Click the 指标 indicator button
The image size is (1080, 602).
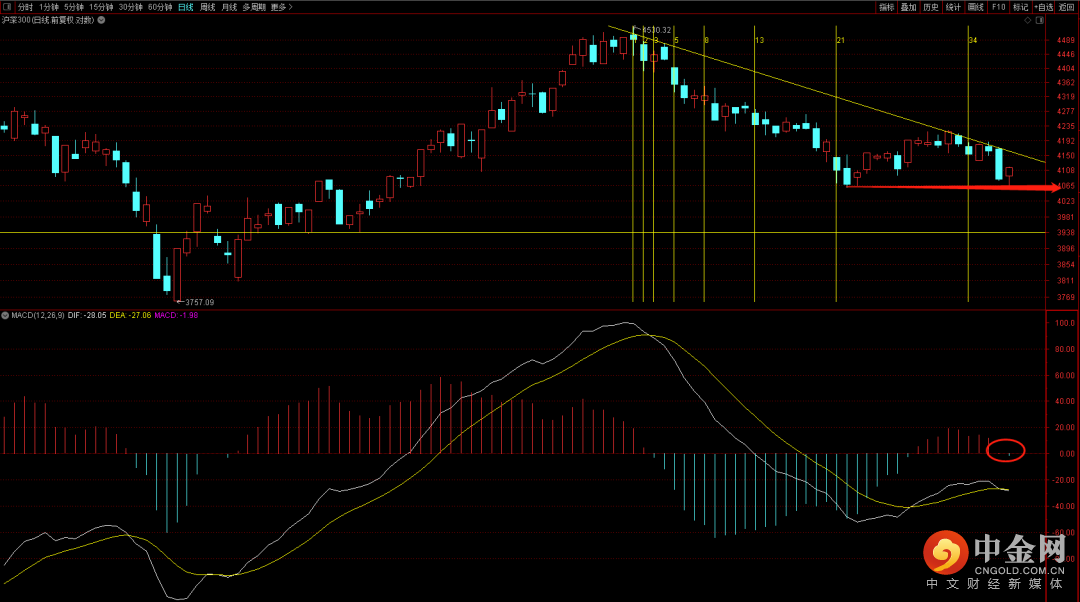pos(886,7)
